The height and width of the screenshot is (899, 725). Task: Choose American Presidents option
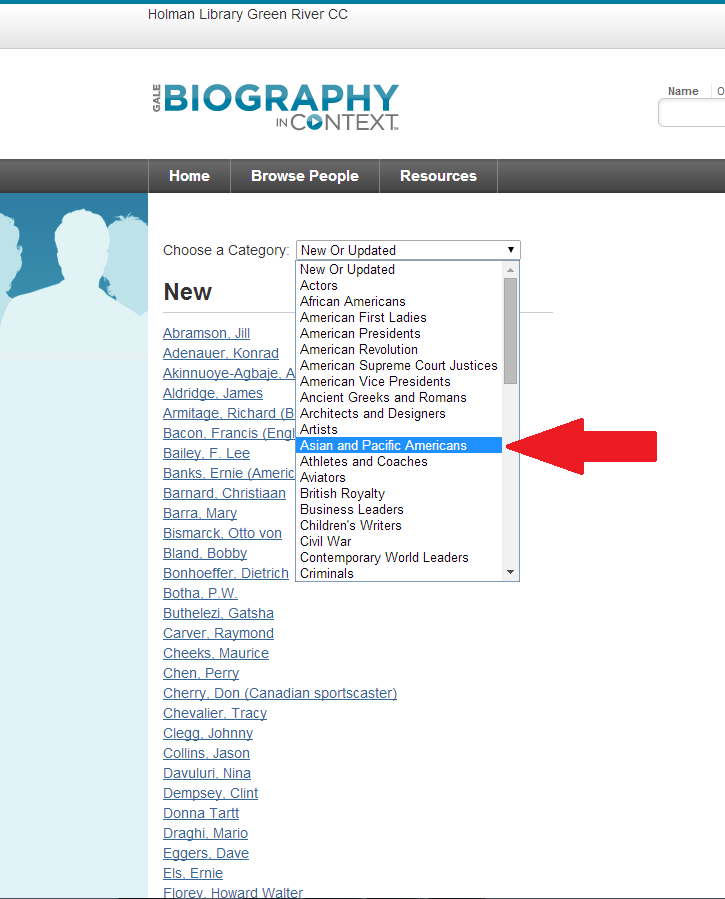(x=399, y=334)
